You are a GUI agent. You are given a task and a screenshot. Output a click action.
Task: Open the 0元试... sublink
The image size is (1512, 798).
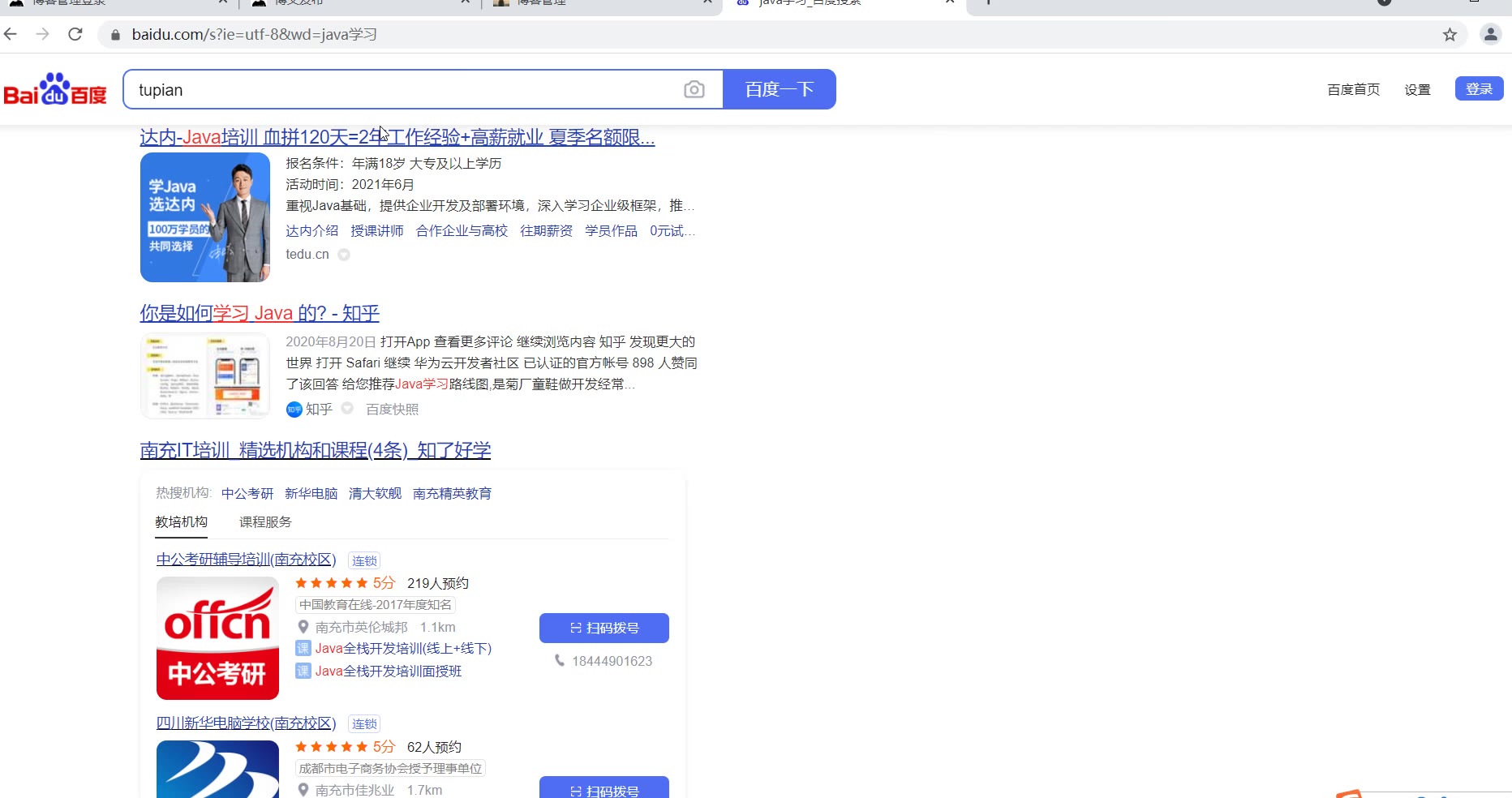tap(672, 231)
